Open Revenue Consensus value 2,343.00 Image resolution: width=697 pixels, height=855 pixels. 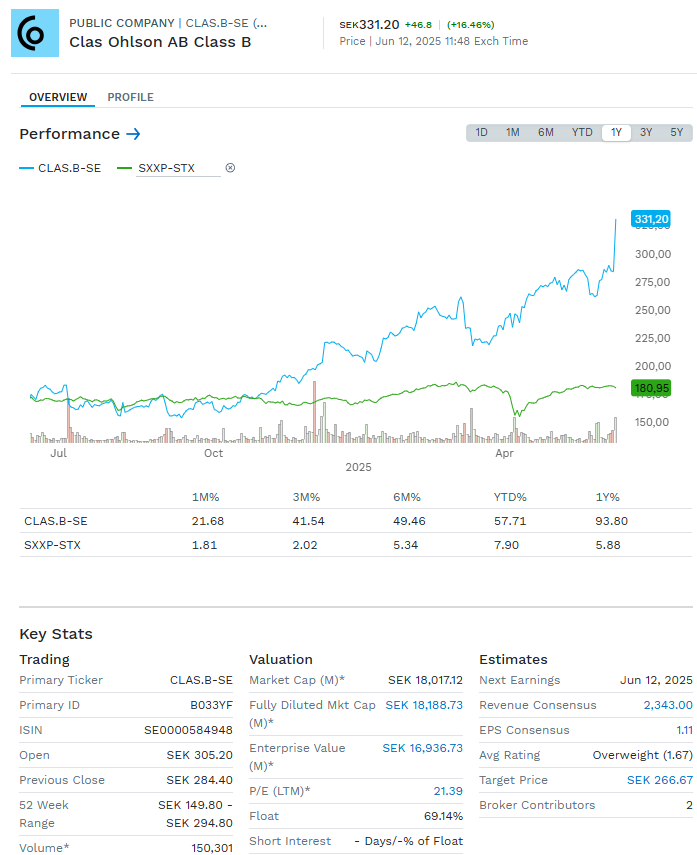coord(668,705)
